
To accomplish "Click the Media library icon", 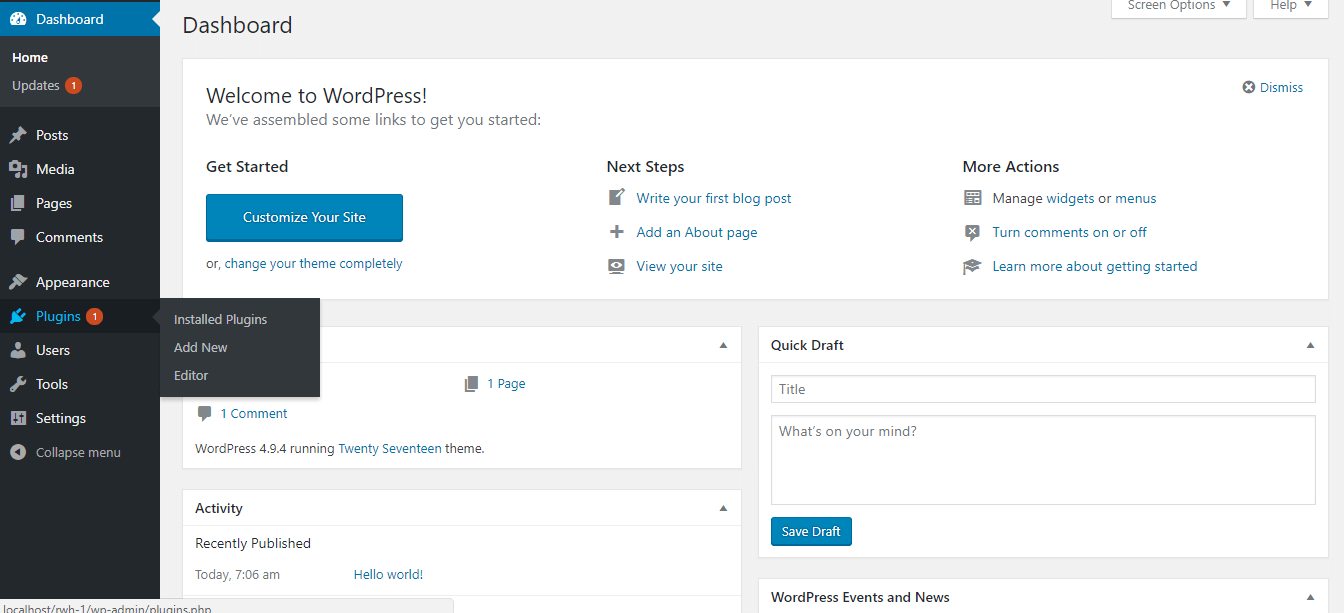I will (18, 169).
